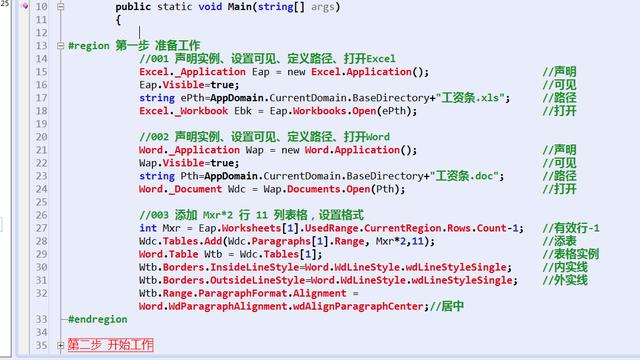Expand the collapsed 第二步 开始工作 region

pos(60,345)
